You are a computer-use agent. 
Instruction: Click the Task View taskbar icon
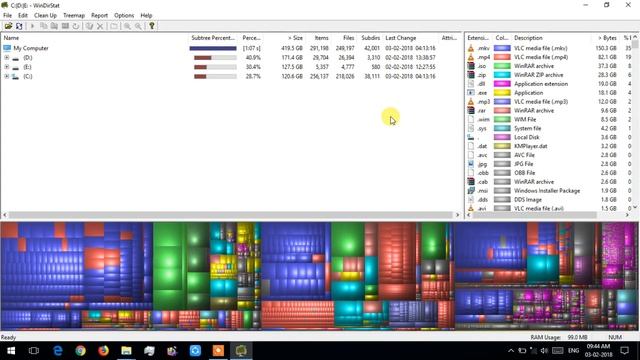(x=34, y=351)
